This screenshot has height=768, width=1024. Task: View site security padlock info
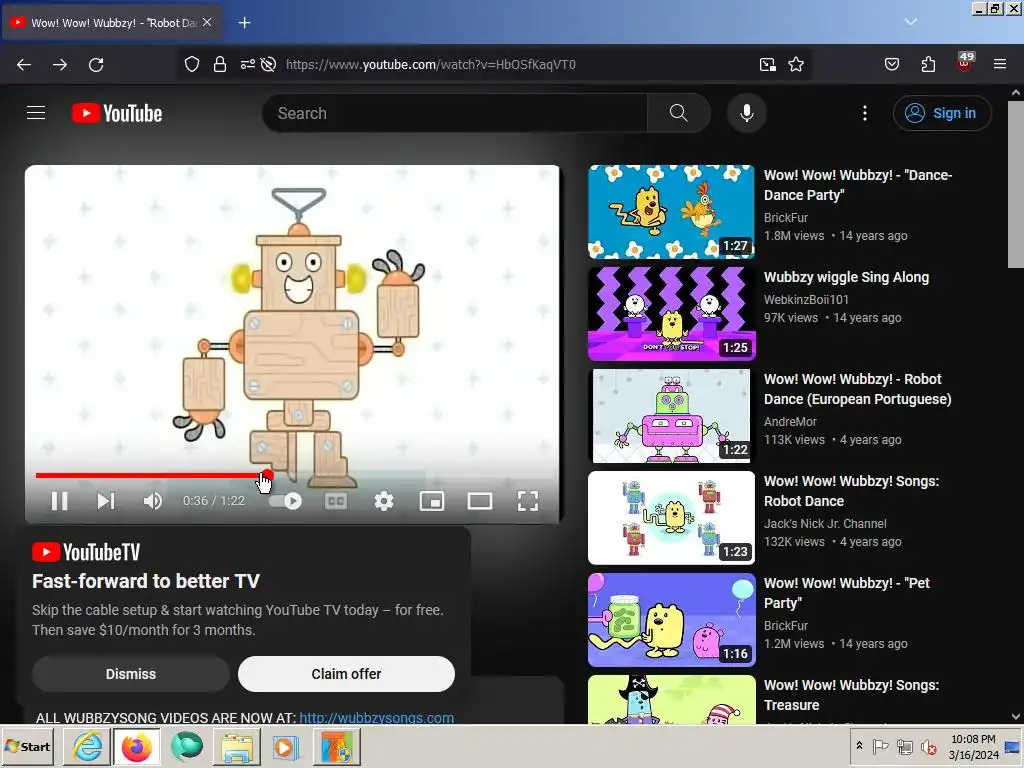220,64
